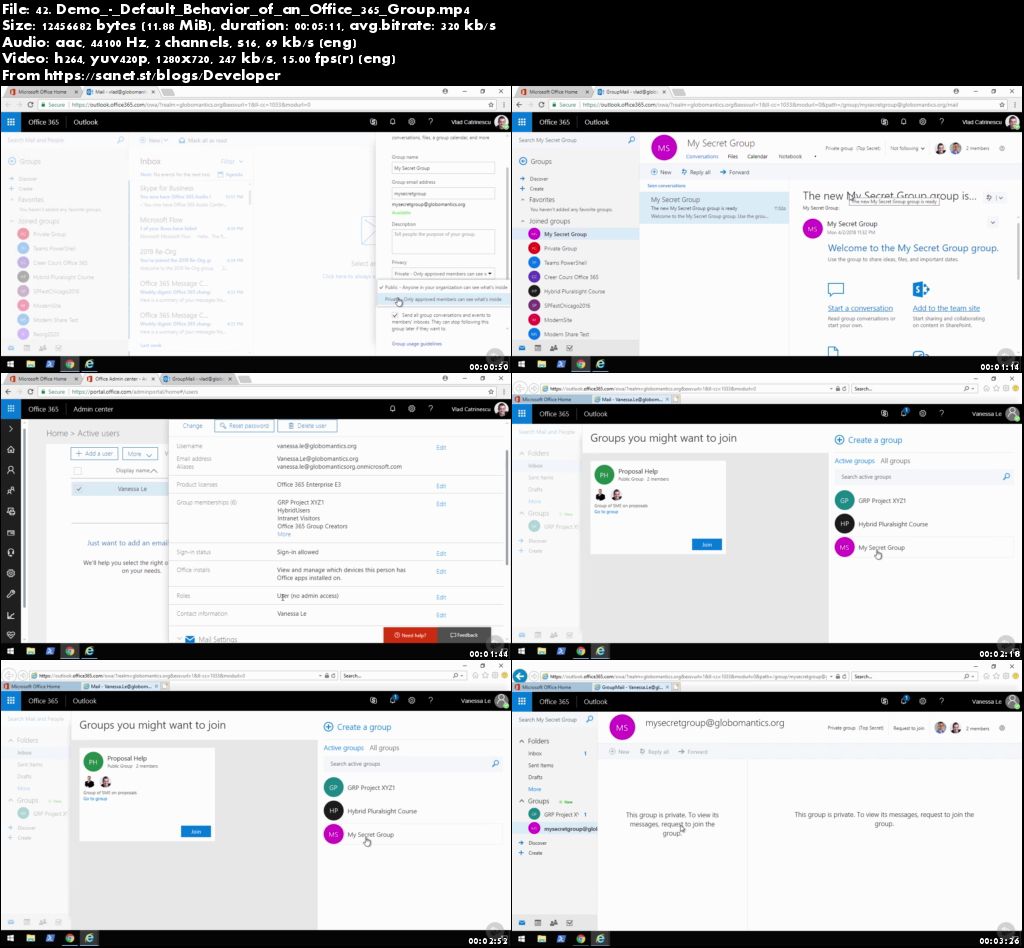Image resolution: width=1024 pixels, height=948 pixels.
Task: Open Skype icon in 00:01:14 frame header
Action: tap(884, 122)
